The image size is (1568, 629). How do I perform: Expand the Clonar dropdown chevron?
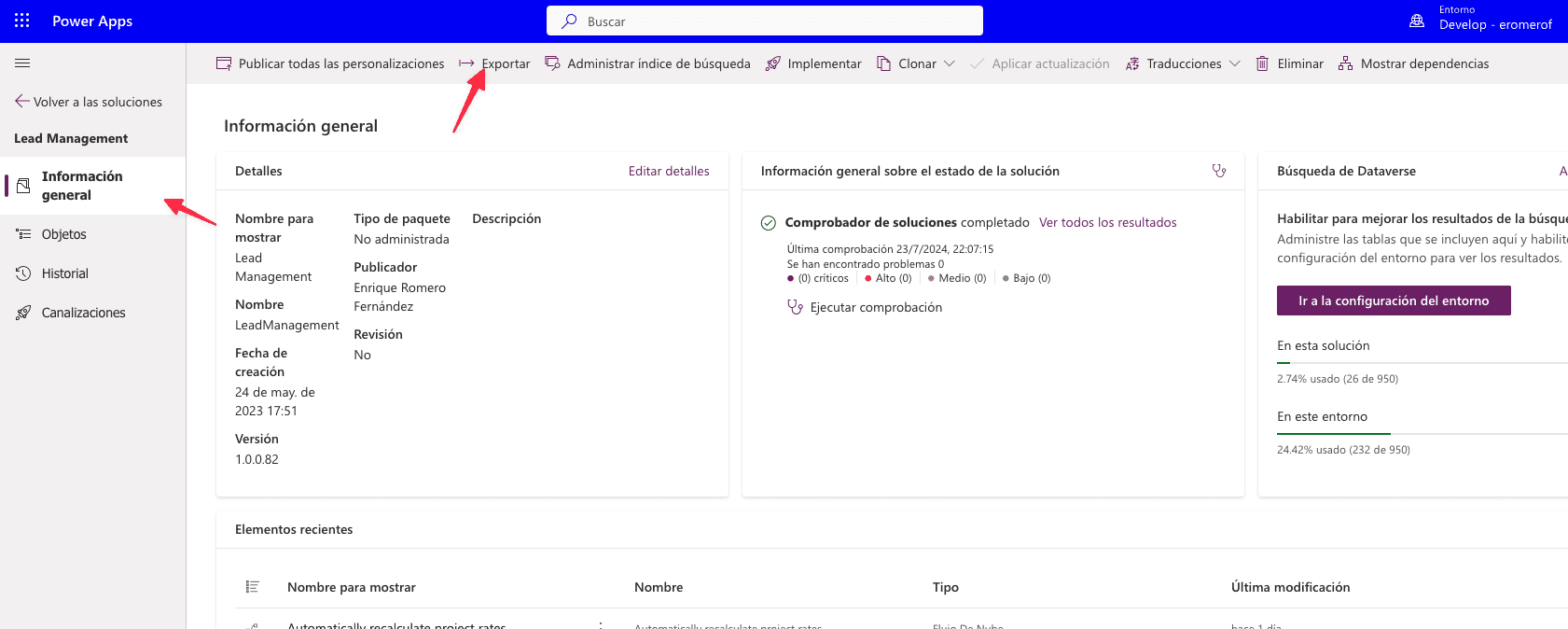pos(950,63)
